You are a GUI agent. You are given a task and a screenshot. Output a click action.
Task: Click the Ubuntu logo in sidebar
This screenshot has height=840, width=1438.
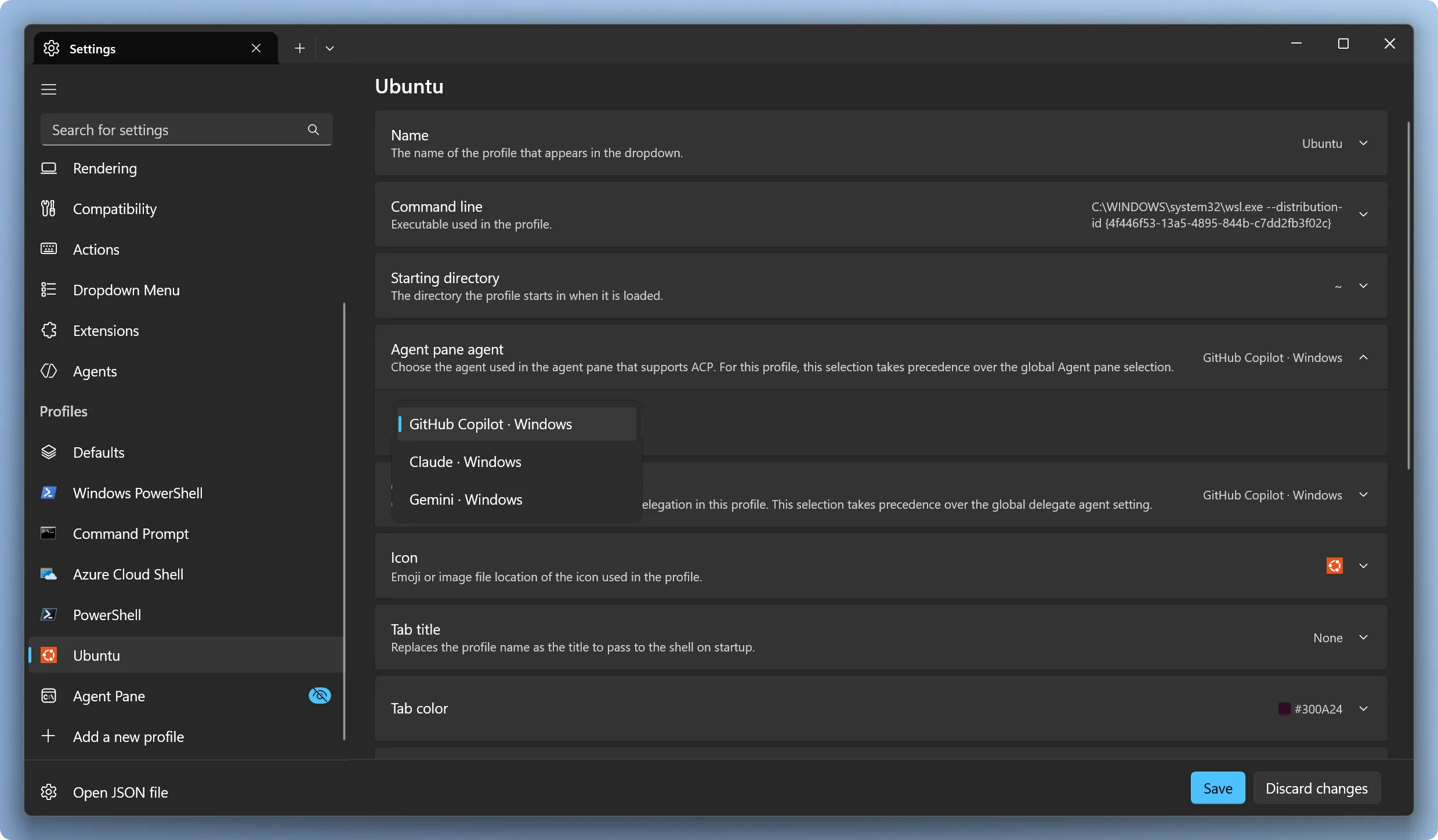(x=49, y=655)
